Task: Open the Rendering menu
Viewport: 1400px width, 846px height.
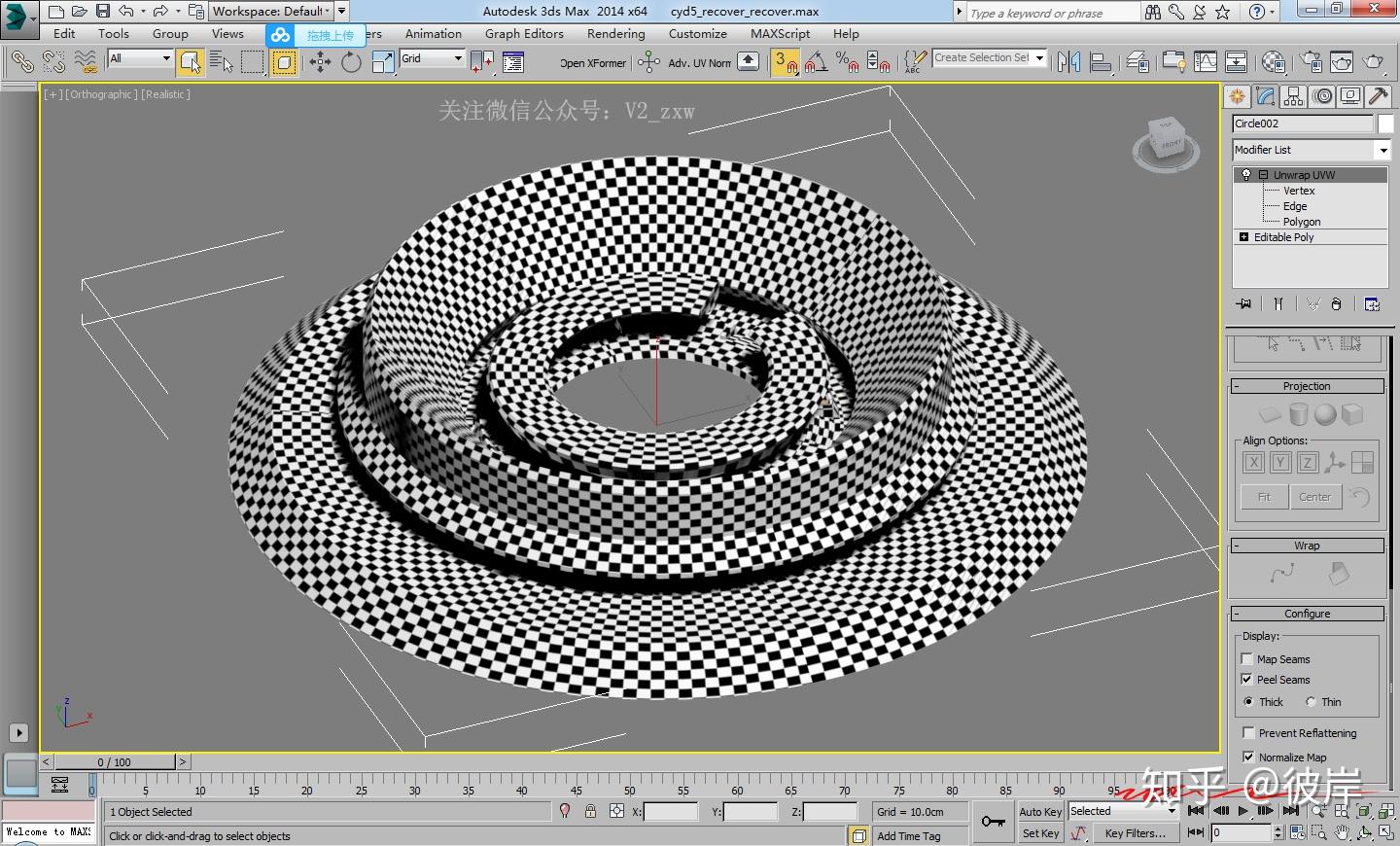Action: tap(615, 33)
